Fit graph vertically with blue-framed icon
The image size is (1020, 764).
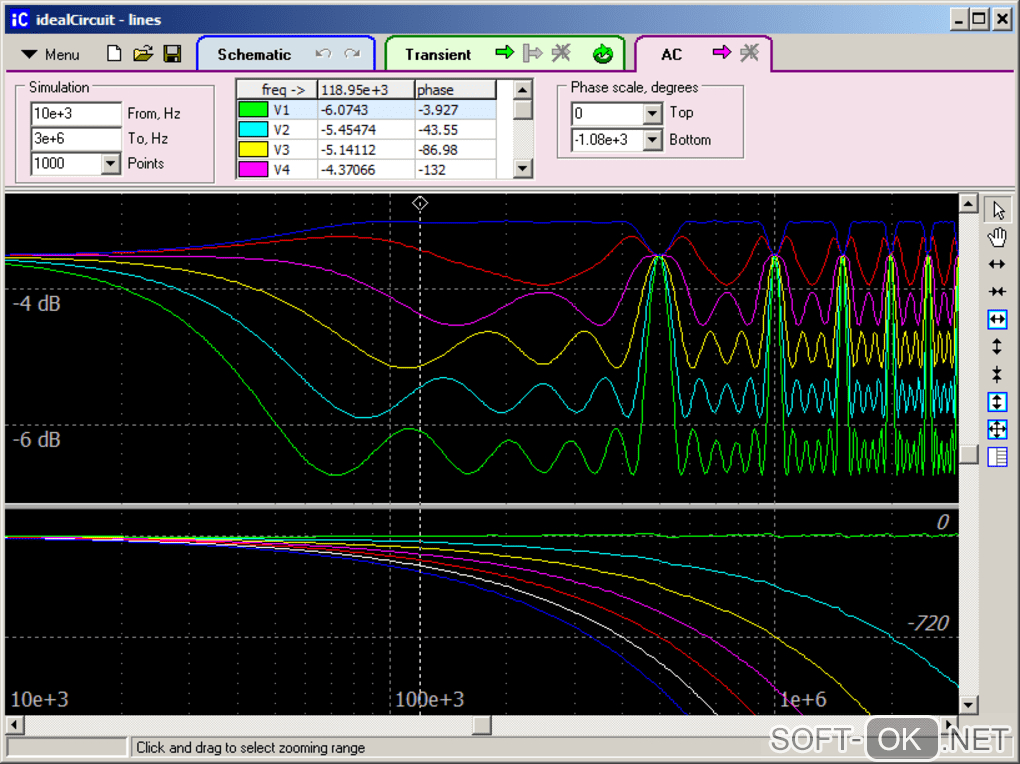coord(997,402)
